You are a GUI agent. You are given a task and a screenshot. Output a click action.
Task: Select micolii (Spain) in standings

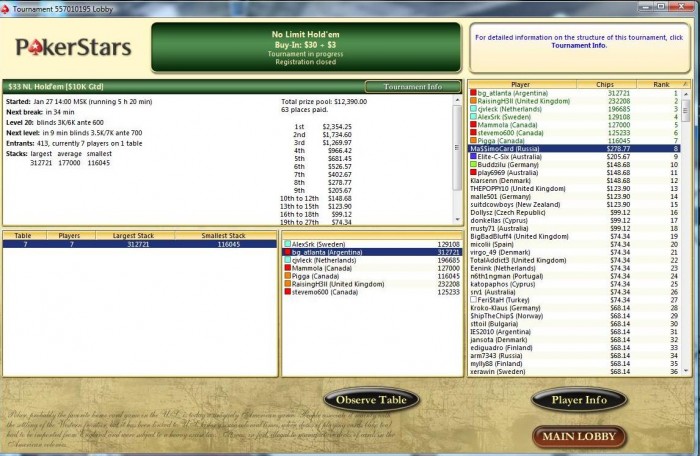pos(574,244)
